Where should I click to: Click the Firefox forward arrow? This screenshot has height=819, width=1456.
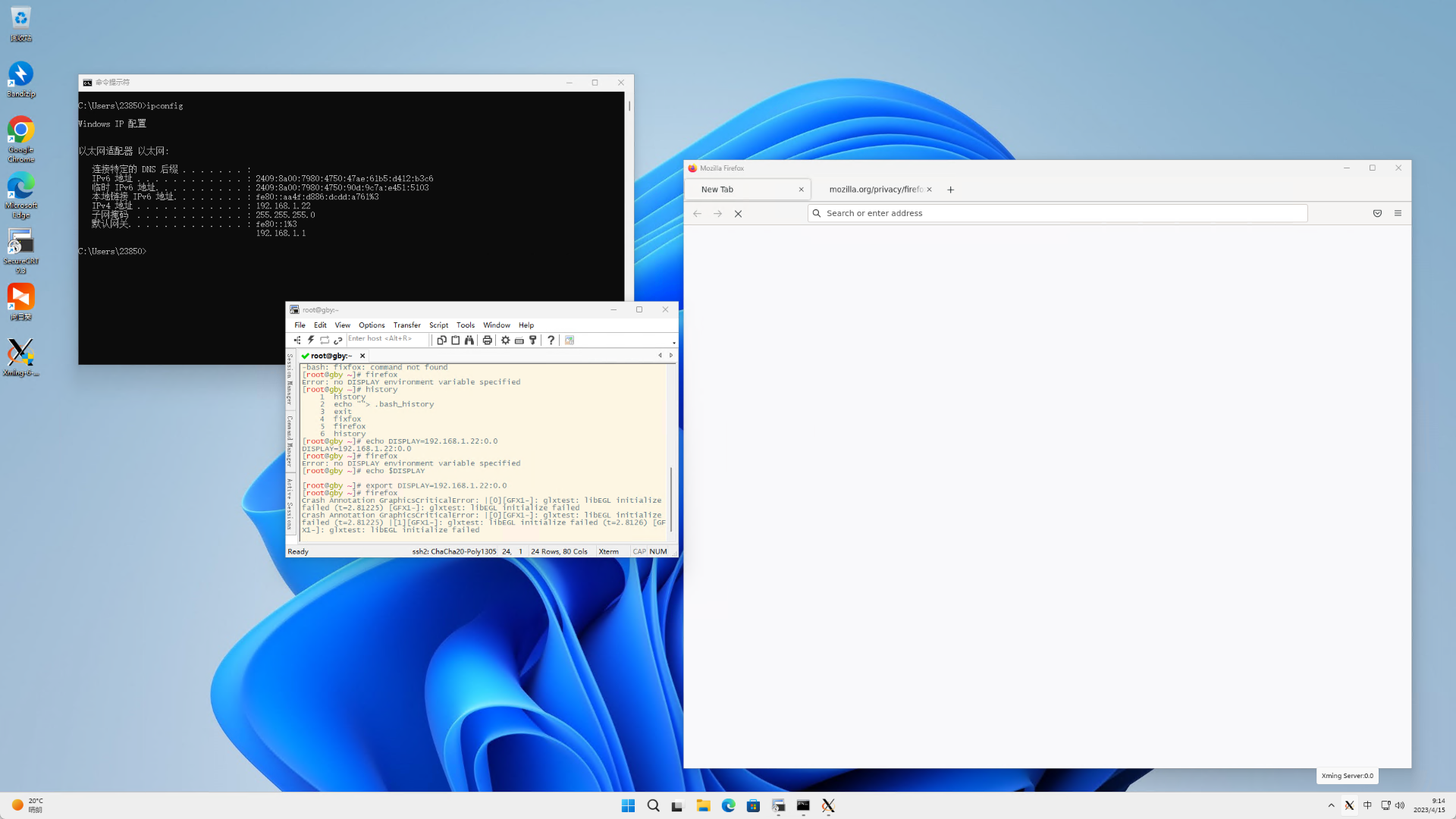pos(717,214)
